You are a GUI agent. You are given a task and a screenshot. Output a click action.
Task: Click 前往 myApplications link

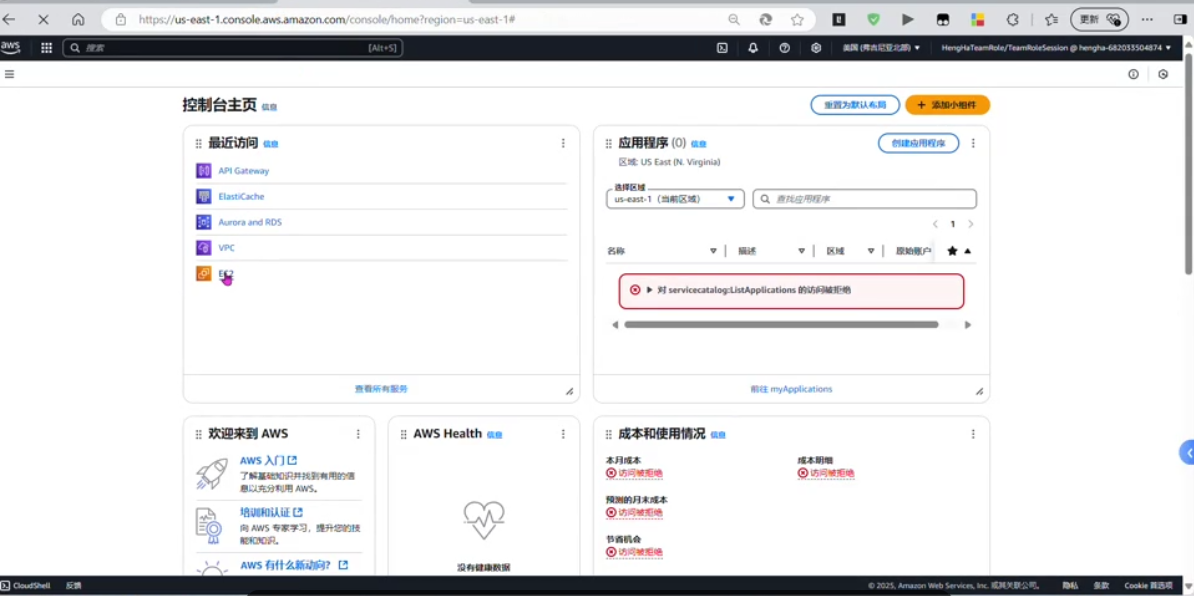pyautogui.click(x=791, y=388)
